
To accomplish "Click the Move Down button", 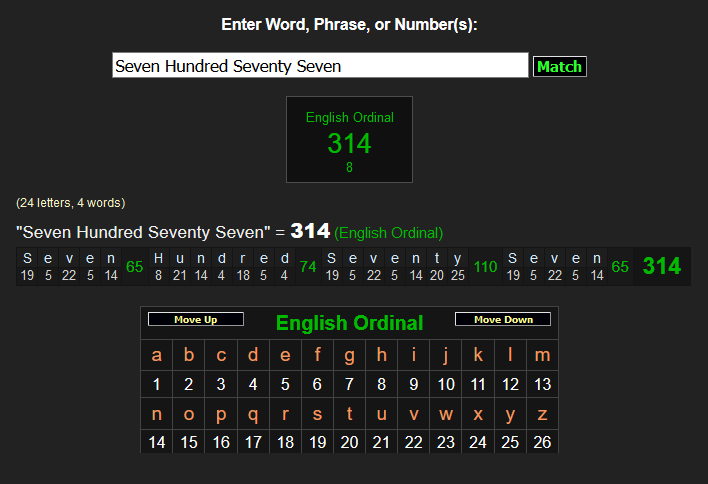I will click(x=502, y=320).
